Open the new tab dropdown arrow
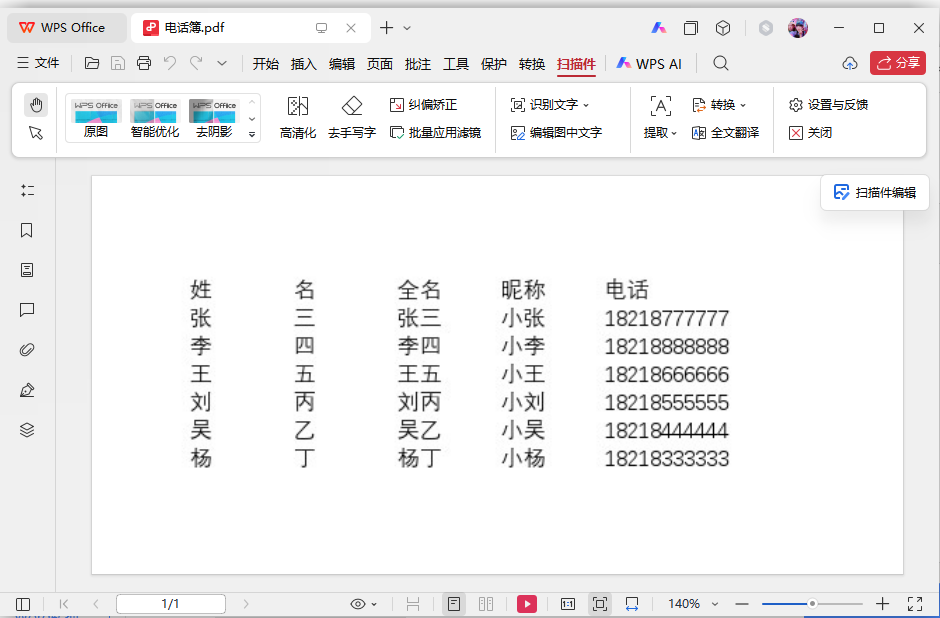 point(407,28)
